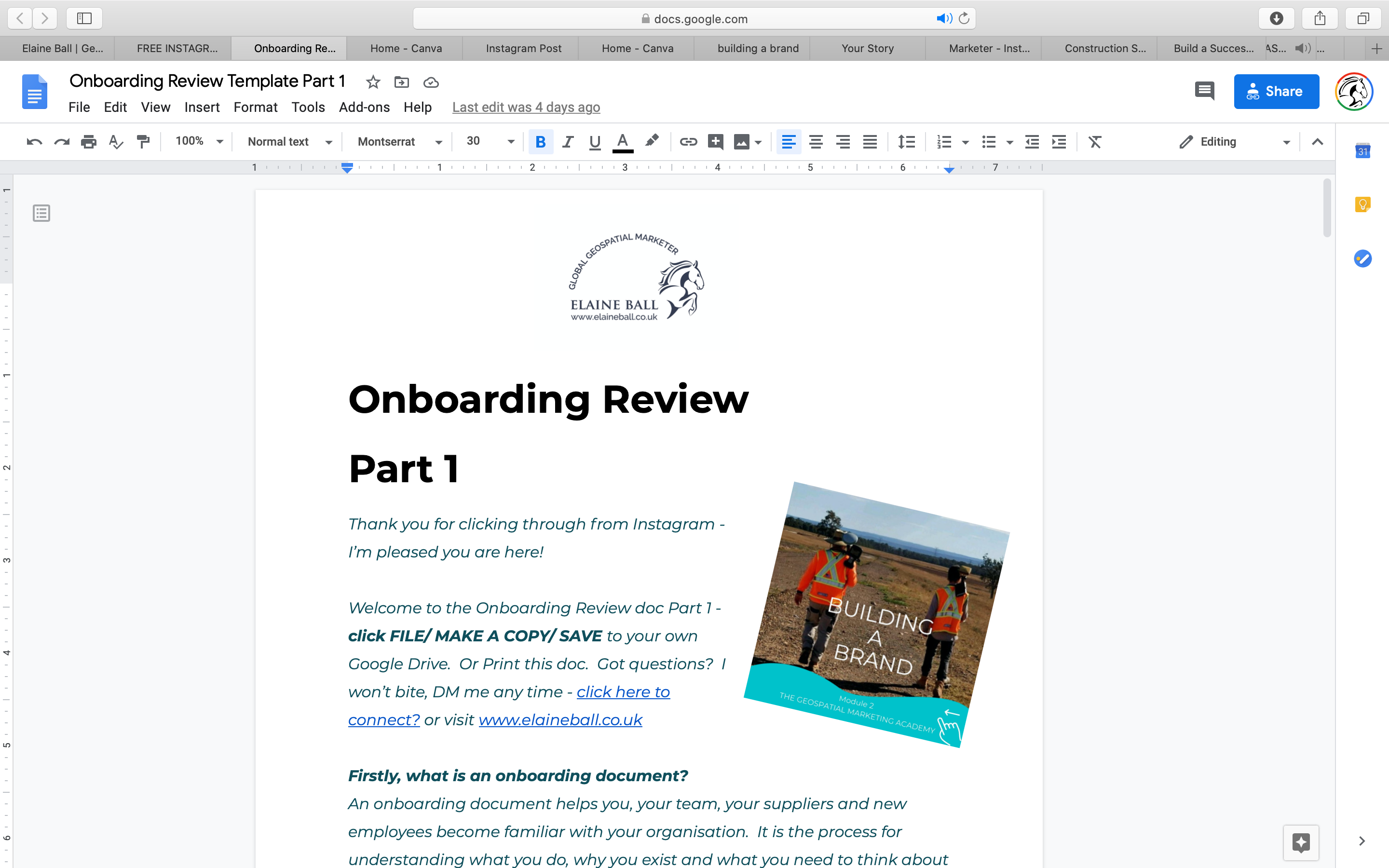Screen dimensions: 1389x868
Task: Open Montserrat font dropdown
Action: pos(399,142)
